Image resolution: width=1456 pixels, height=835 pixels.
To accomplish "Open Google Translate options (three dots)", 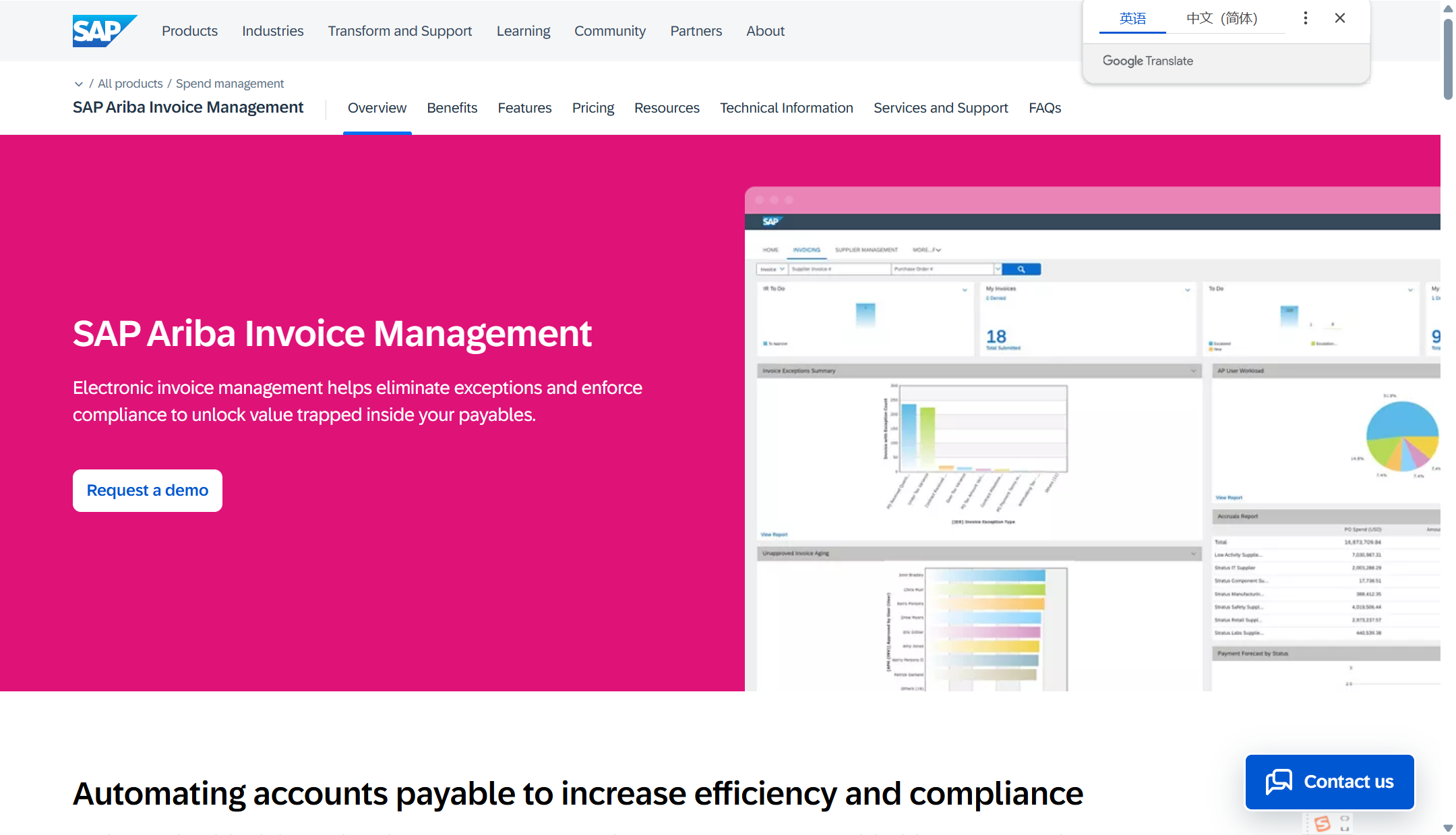I will (x=1305, y=18).
